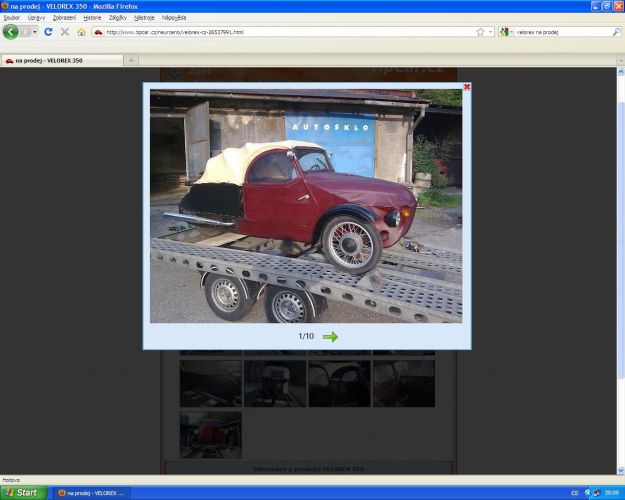Click the red car site icon in address bar
625x500 pixels.
click(x=98, y=32)
